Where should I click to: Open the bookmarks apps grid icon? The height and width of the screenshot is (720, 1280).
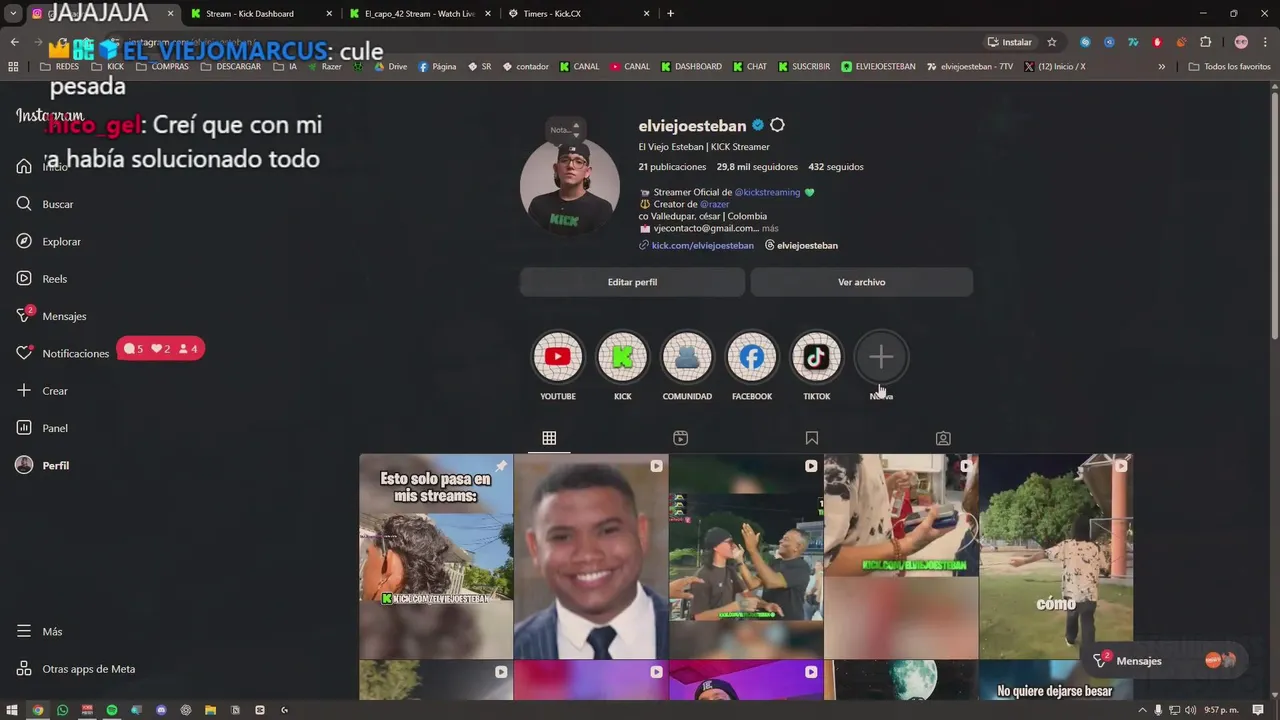(13, 67)
